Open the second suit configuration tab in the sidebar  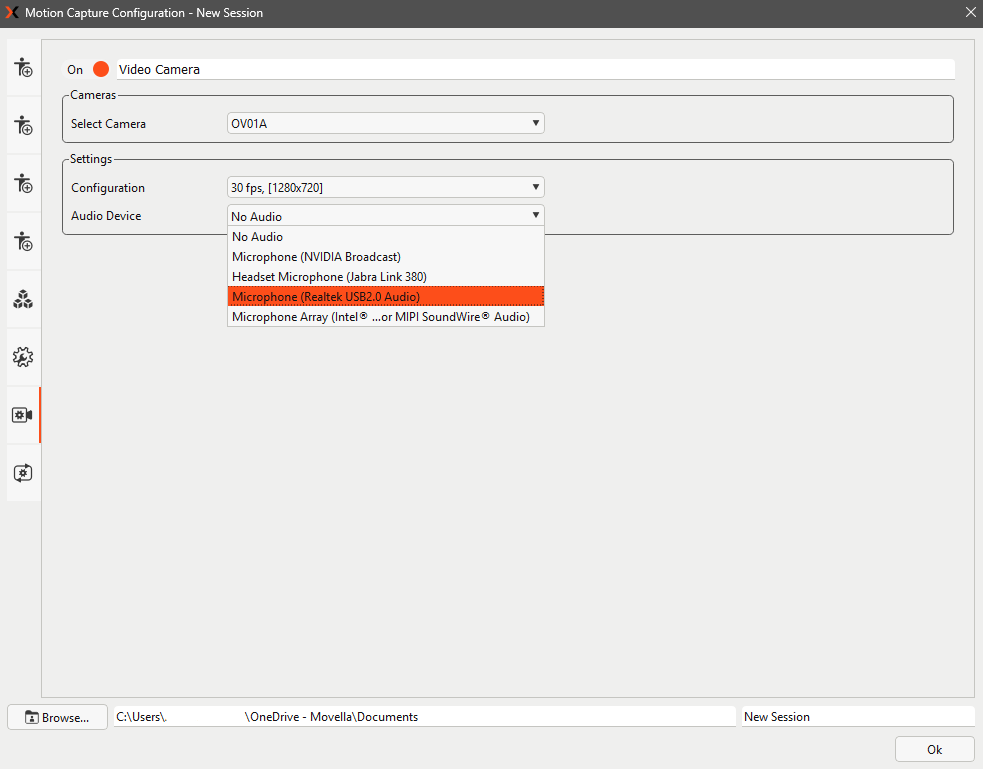pos(23,125)
